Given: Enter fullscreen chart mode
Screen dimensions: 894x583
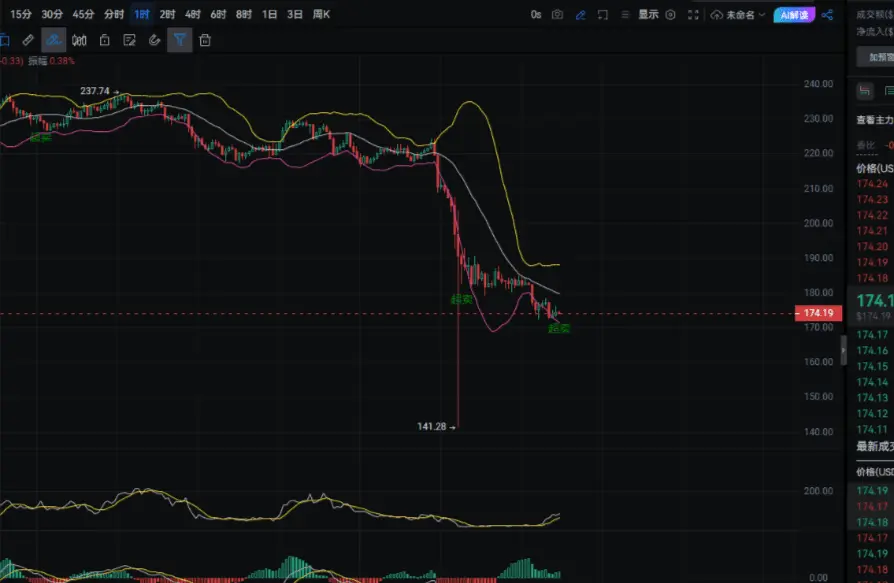Looking at the screenshot, I should pyautogui.click(x=693, y=15).
